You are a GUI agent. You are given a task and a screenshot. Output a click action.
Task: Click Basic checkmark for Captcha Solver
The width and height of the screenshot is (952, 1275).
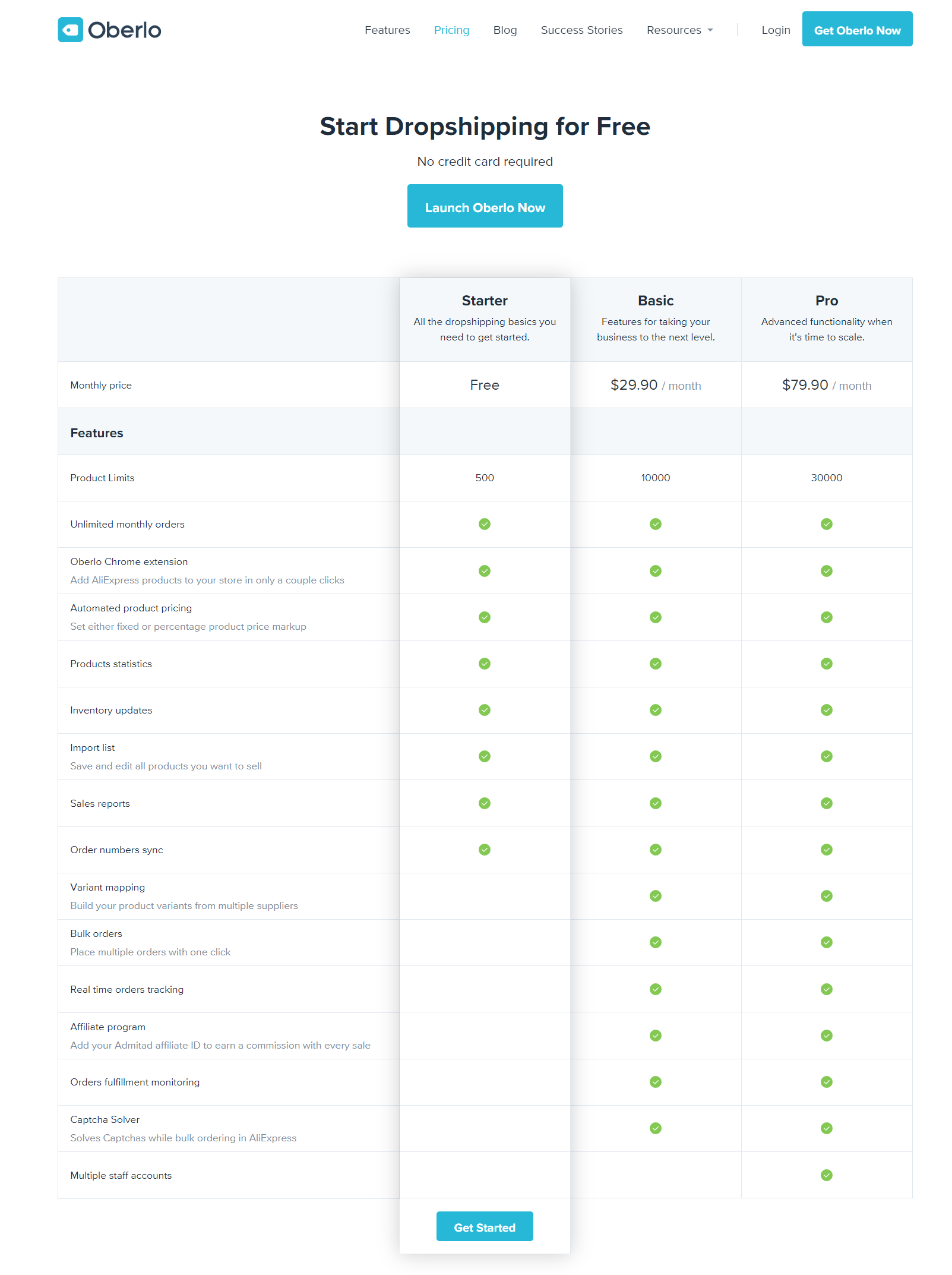click(656, 1128)
